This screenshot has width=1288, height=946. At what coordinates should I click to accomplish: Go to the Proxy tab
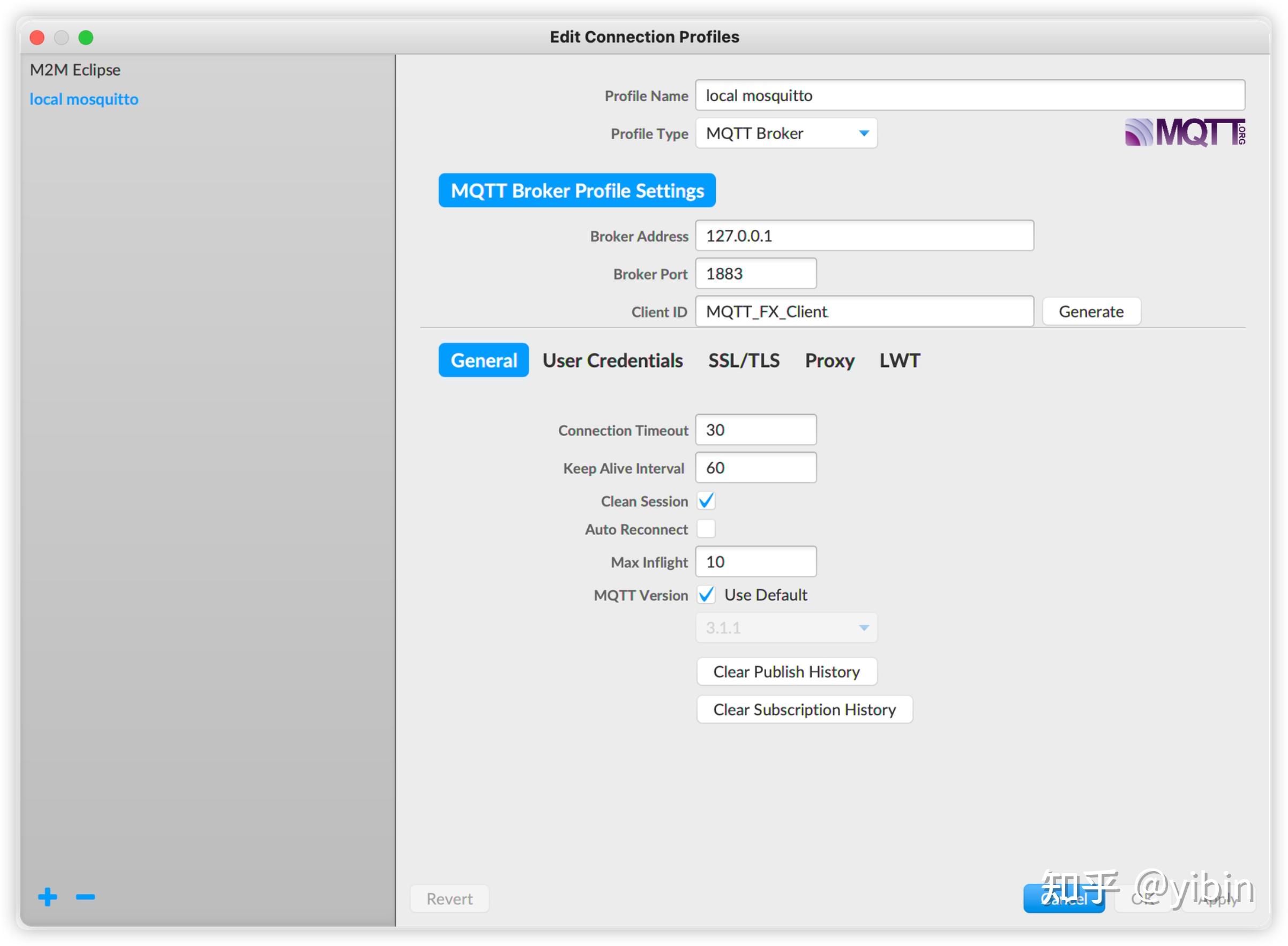point(829,361)
